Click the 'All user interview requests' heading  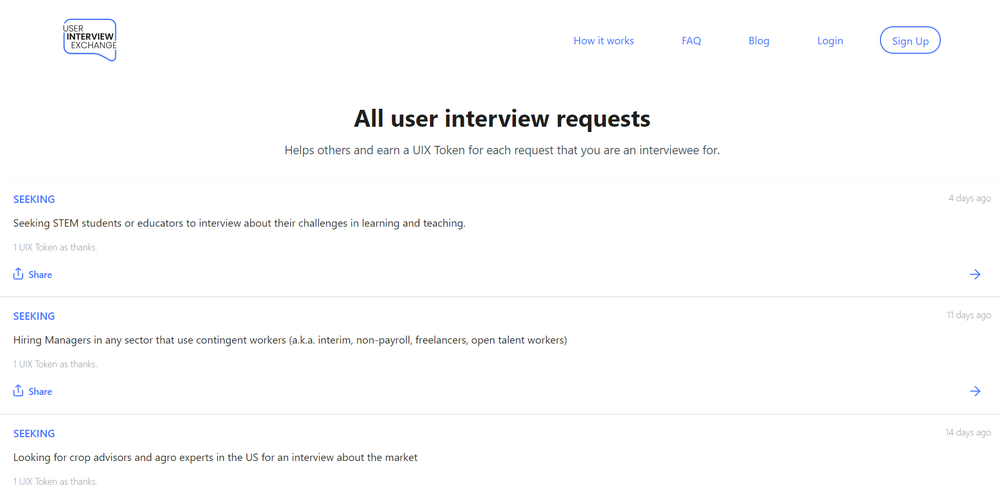(x=502, y=119)
